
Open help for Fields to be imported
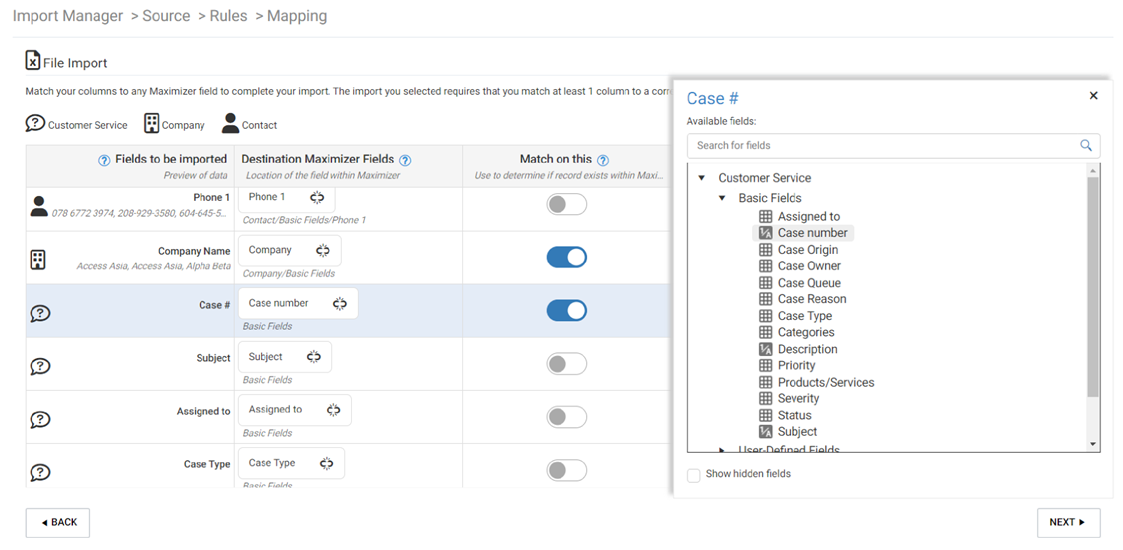pyautogui.click(x=104, y=160)
